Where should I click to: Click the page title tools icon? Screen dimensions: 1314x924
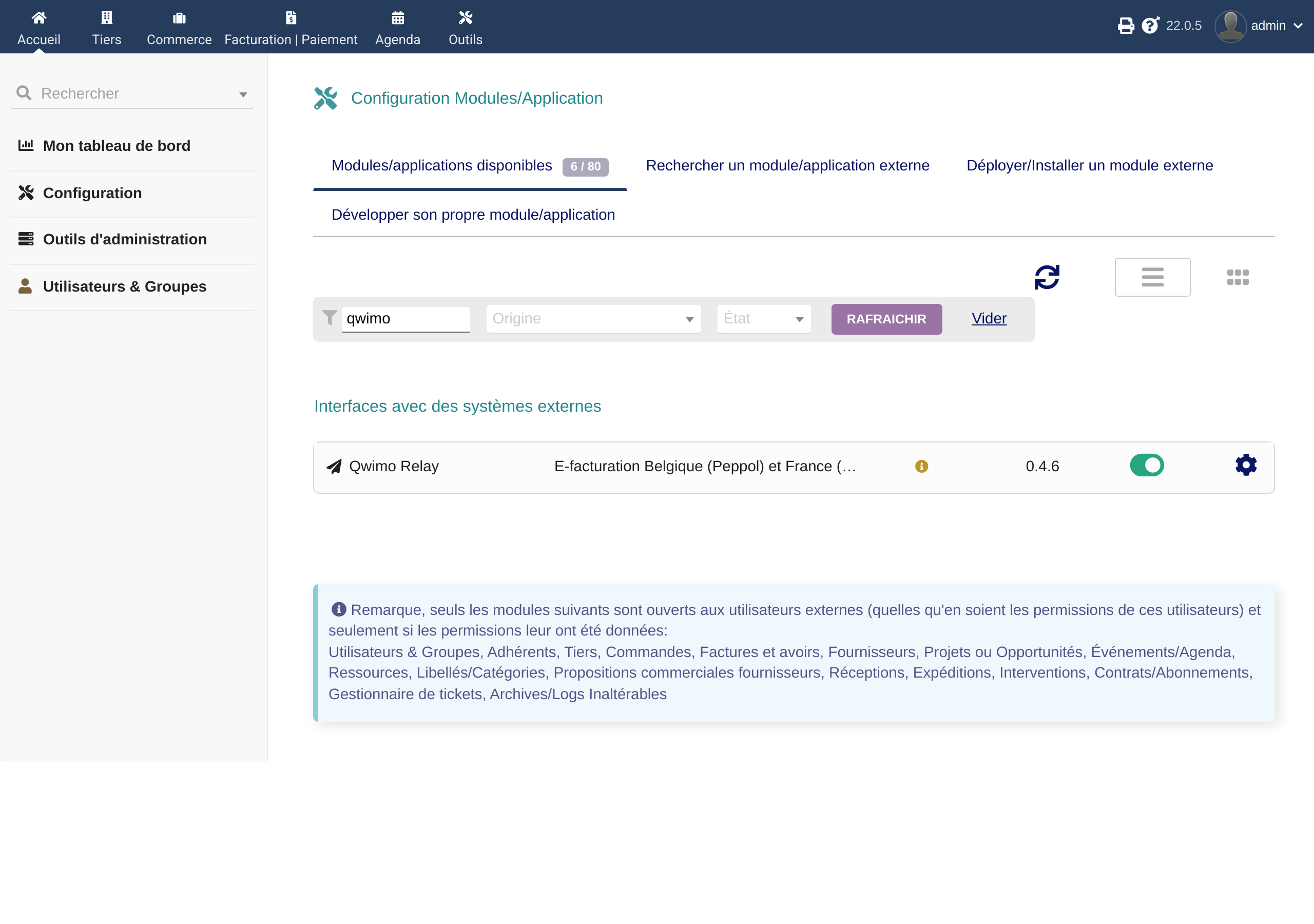325,98
